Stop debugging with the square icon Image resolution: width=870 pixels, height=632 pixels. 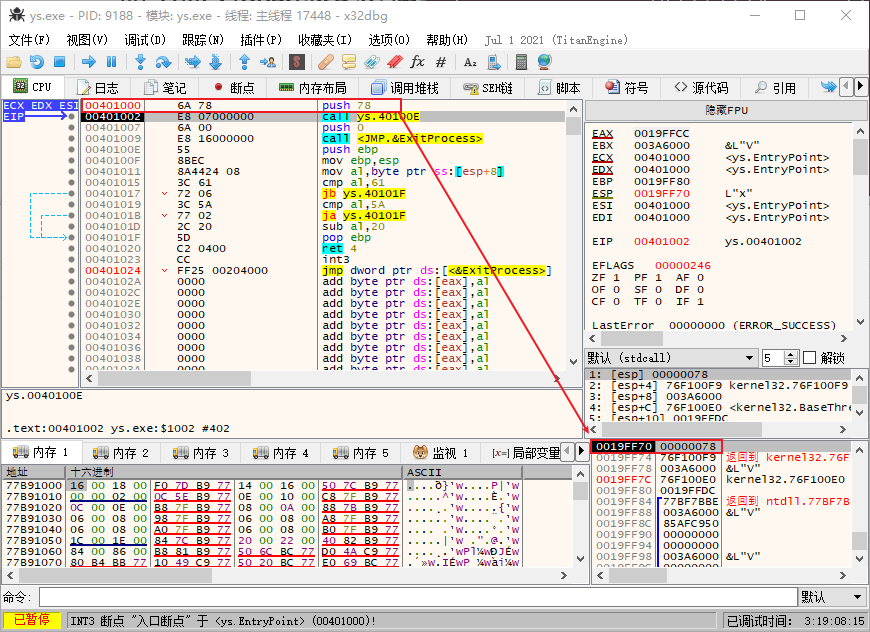tap(59, 62)
